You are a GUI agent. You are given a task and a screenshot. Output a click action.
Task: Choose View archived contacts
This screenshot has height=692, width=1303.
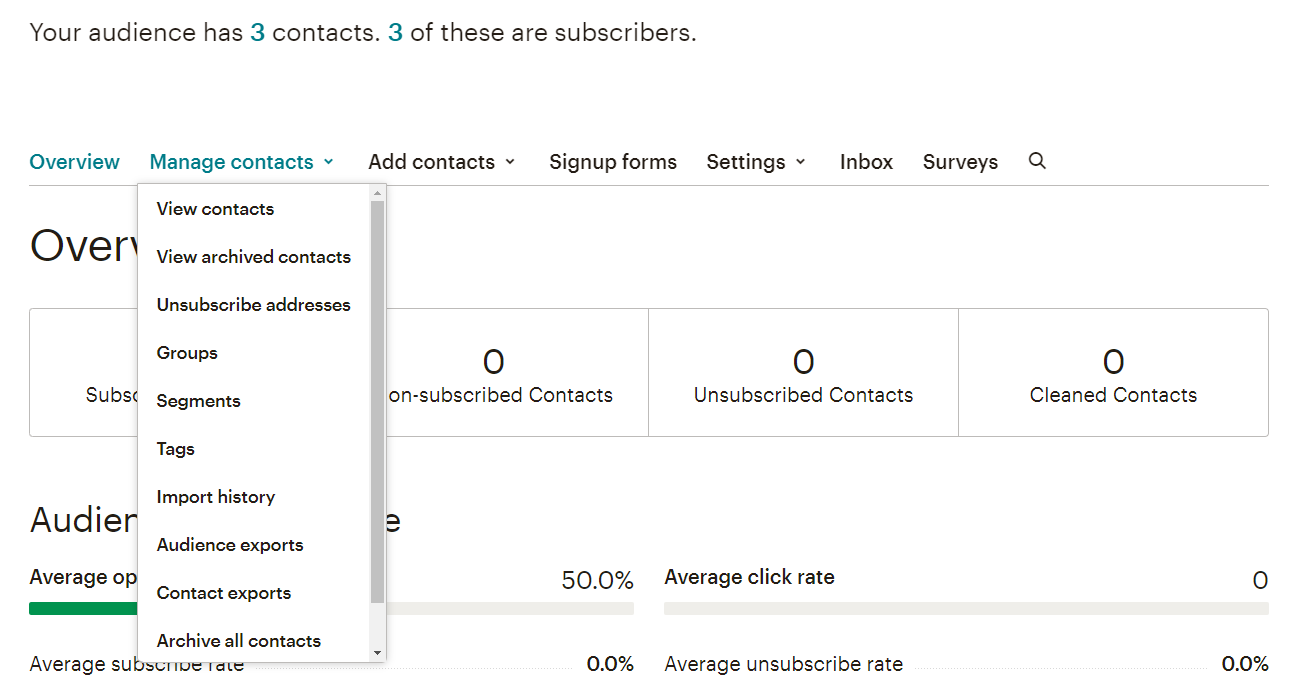[x=253, y=257]
